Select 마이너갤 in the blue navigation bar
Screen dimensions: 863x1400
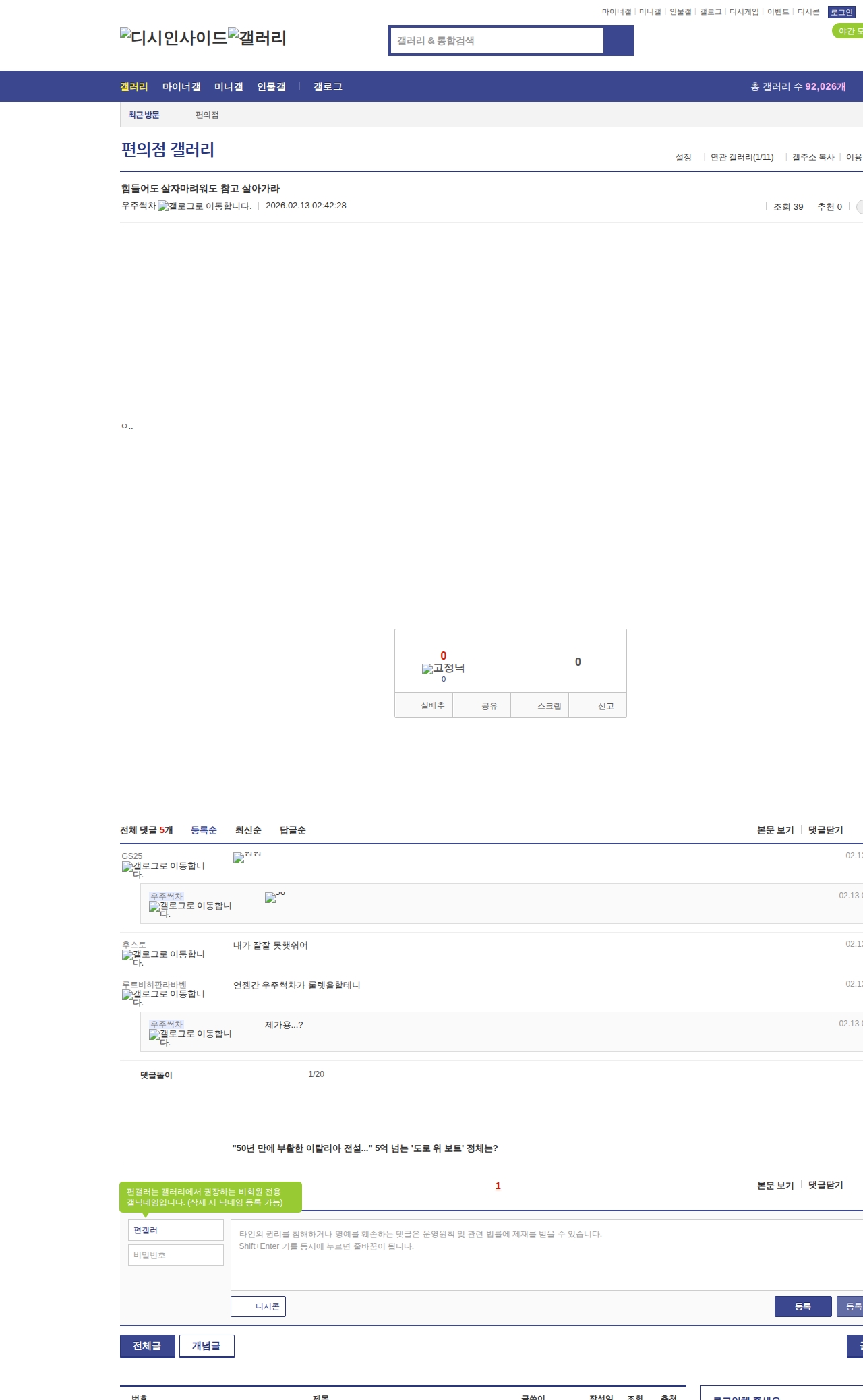pos(181,87)
